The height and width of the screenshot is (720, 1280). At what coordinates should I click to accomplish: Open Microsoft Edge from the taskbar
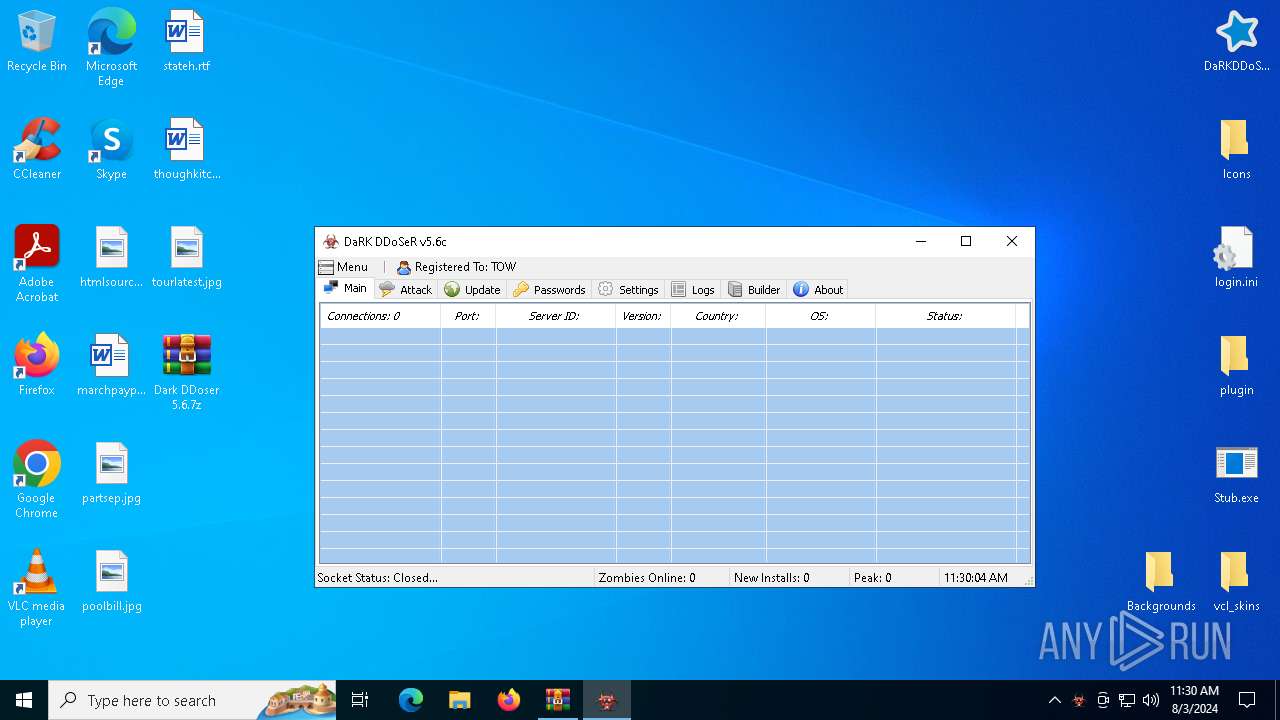[411, 700]
